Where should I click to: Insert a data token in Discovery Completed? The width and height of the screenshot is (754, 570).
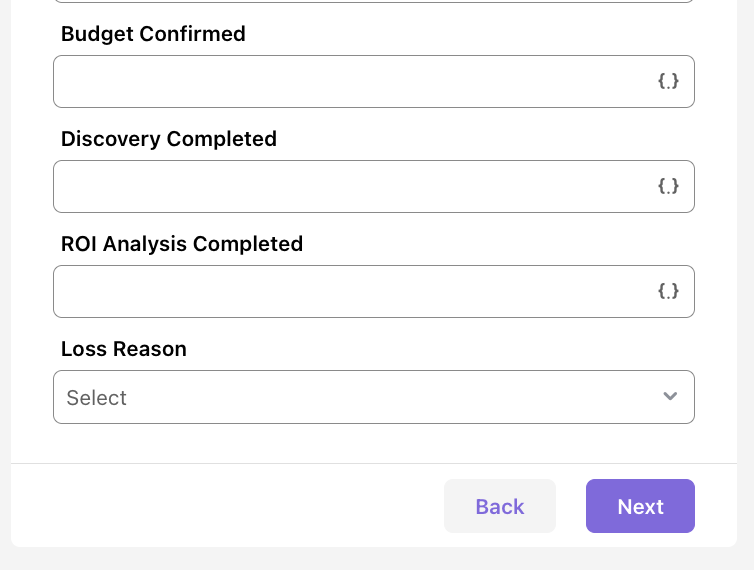tap(668, 186)
